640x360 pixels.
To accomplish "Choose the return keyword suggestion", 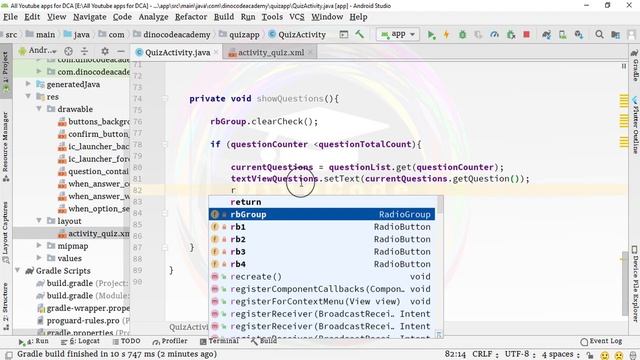I will click(322, 202).
